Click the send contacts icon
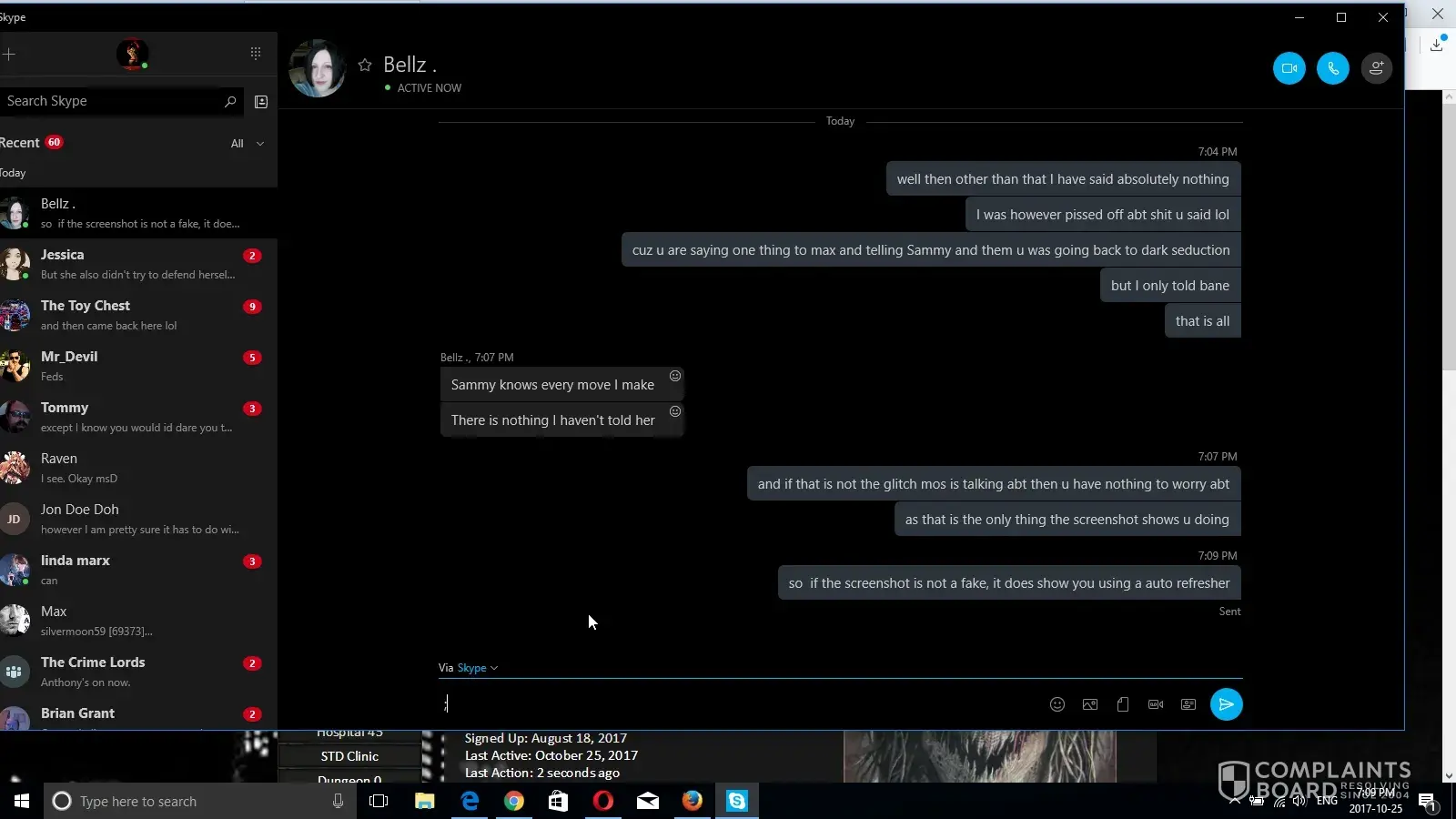 tap(1188, 704)
